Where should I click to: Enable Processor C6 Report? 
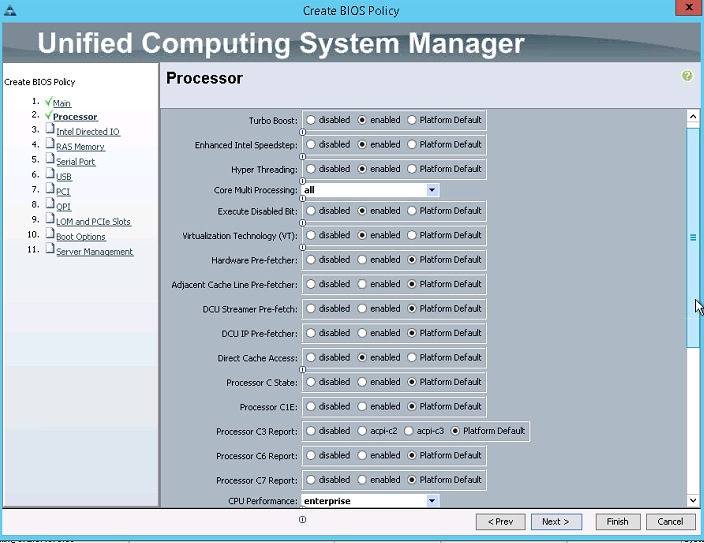point(362,455)
